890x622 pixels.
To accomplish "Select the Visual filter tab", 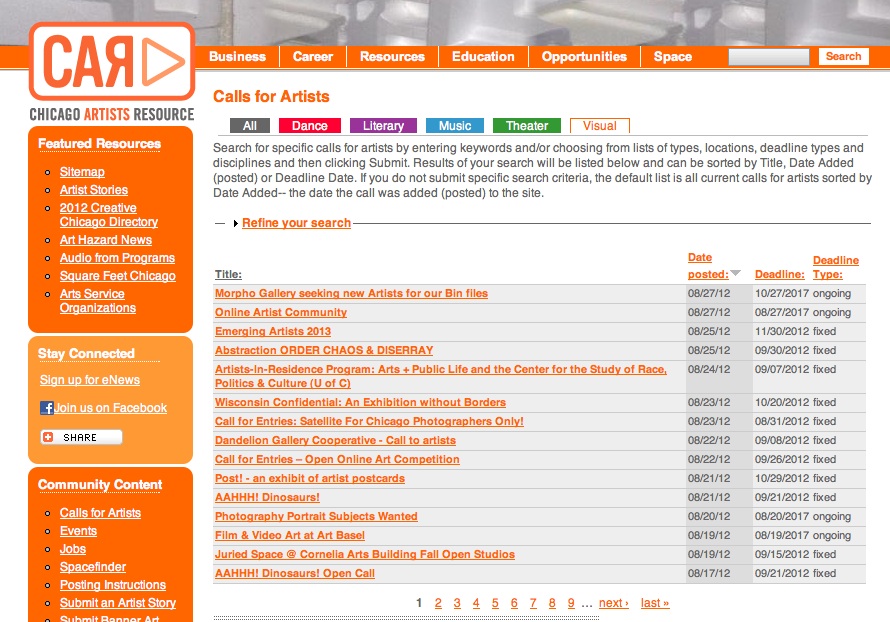I will tap(599, 126).
